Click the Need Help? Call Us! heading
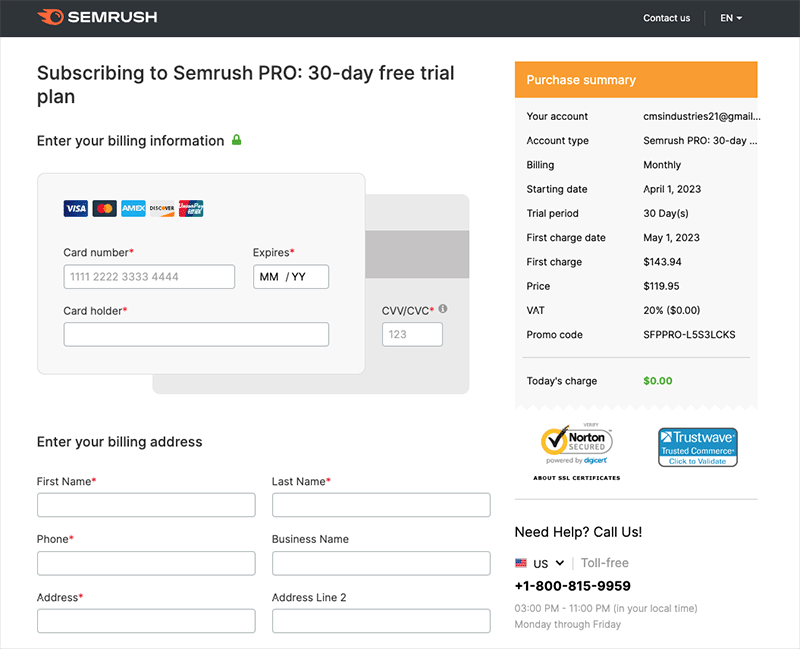 [578, 532]
